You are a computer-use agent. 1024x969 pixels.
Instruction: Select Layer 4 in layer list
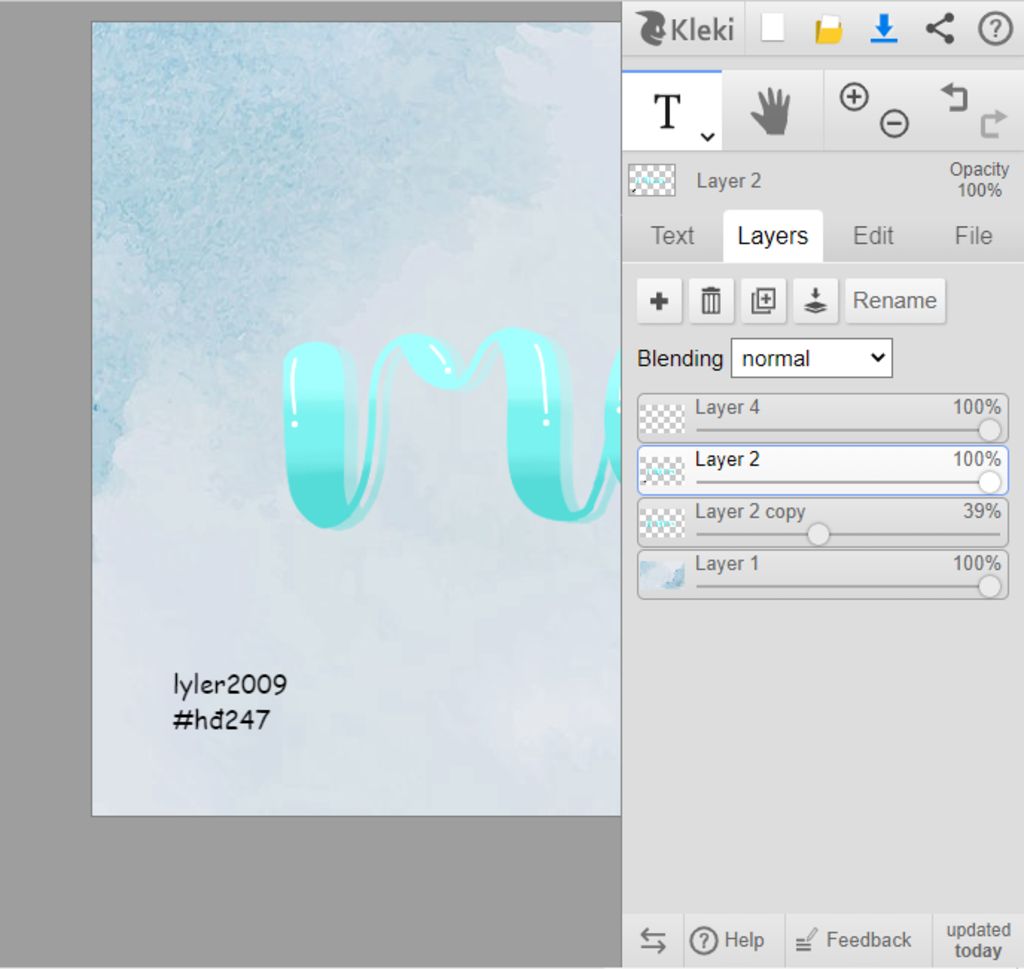[x=823, y=418]
